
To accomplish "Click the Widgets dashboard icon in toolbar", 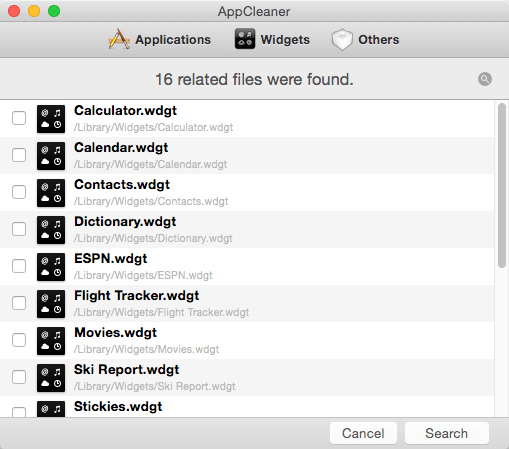I will pyautogui.click(x=245, y=39).
